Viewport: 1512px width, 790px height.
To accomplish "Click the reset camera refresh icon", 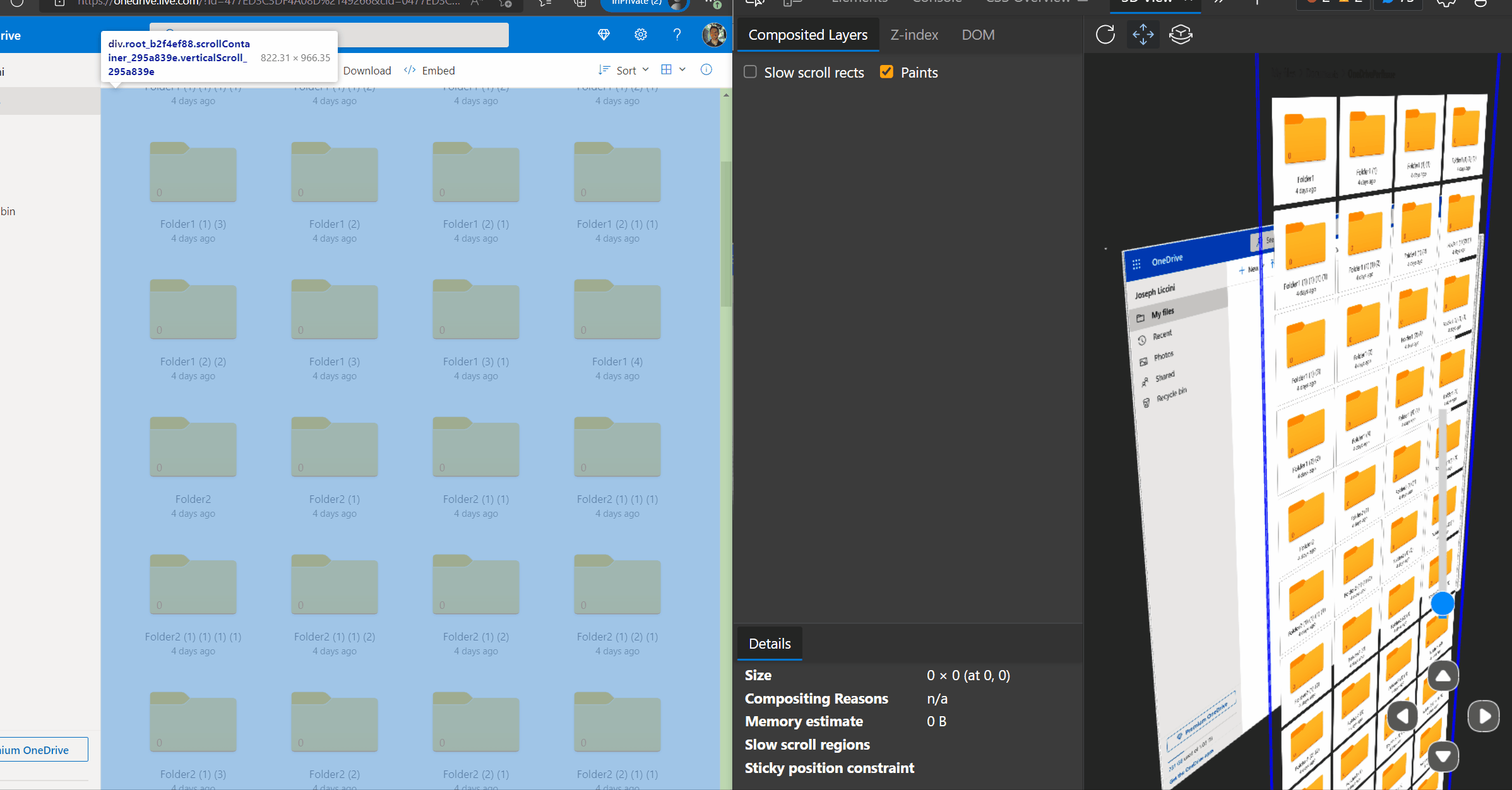I will click(1105, 35).
